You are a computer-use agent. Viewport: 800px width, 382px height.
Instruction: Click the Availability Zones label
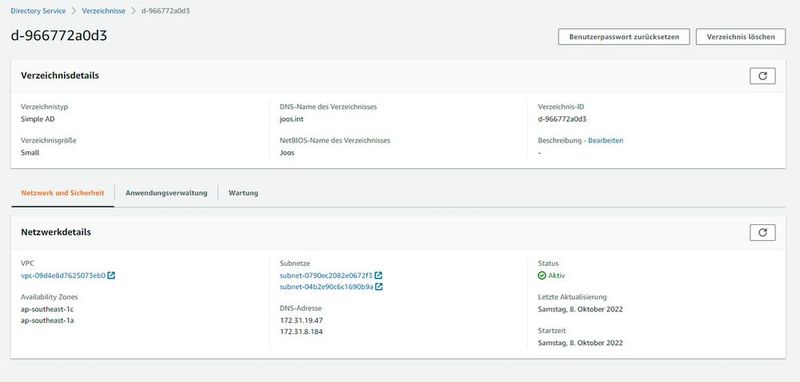coord(49,297)
